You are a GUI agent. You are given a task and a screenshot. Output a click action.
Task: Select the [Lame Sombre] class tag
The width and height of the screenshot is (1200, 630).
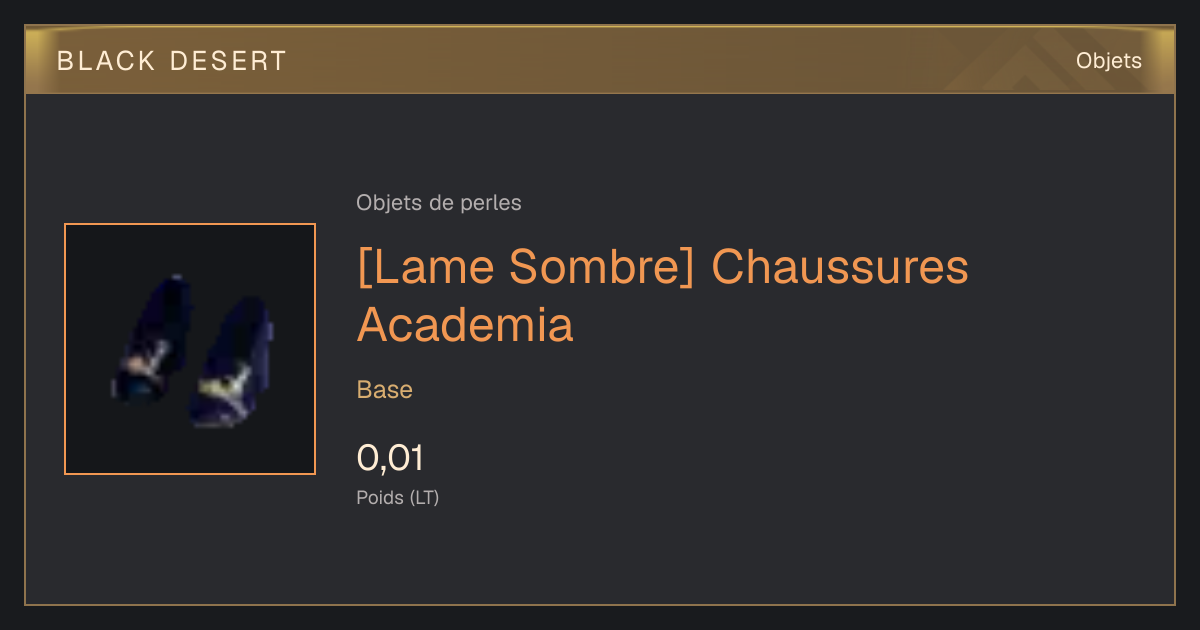coord(525,267)
